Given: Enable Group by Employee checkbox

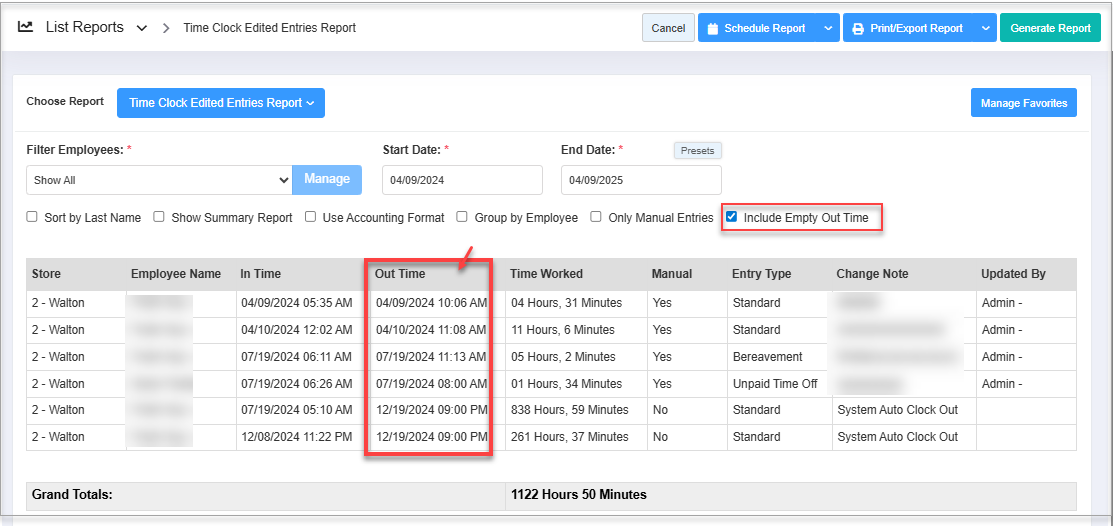Looking at the screenshot, I should pyautogui.click(x=463, y=217).
